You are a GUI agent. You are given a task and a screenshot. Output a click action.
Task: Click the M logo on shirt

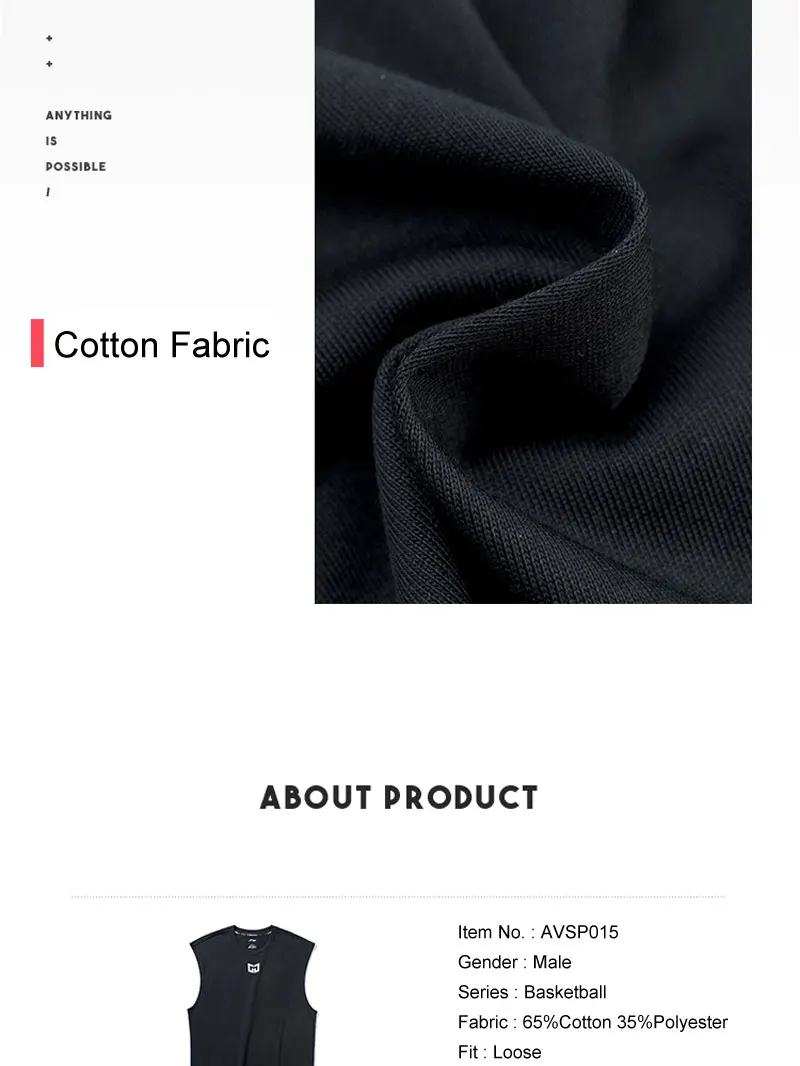point(253,968)
